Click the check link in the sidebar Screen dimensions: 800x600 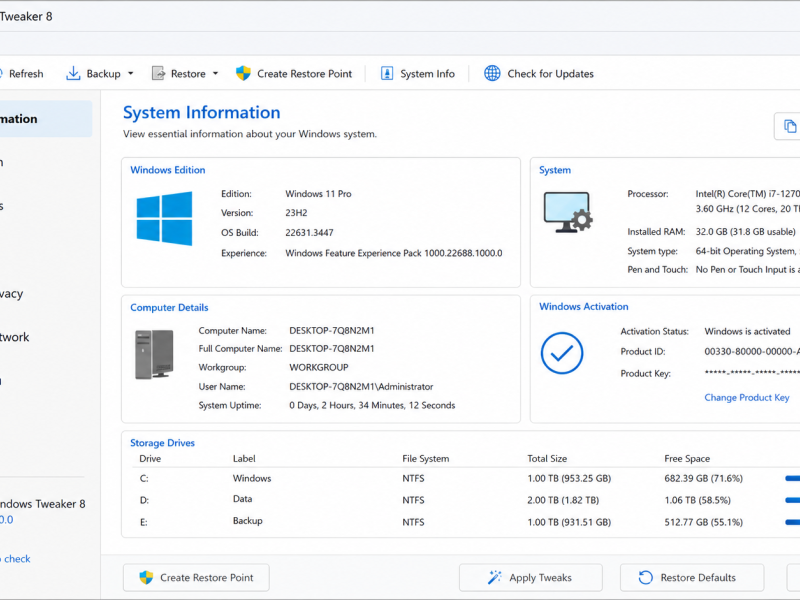pyautogui.click(x=16, y=559)
